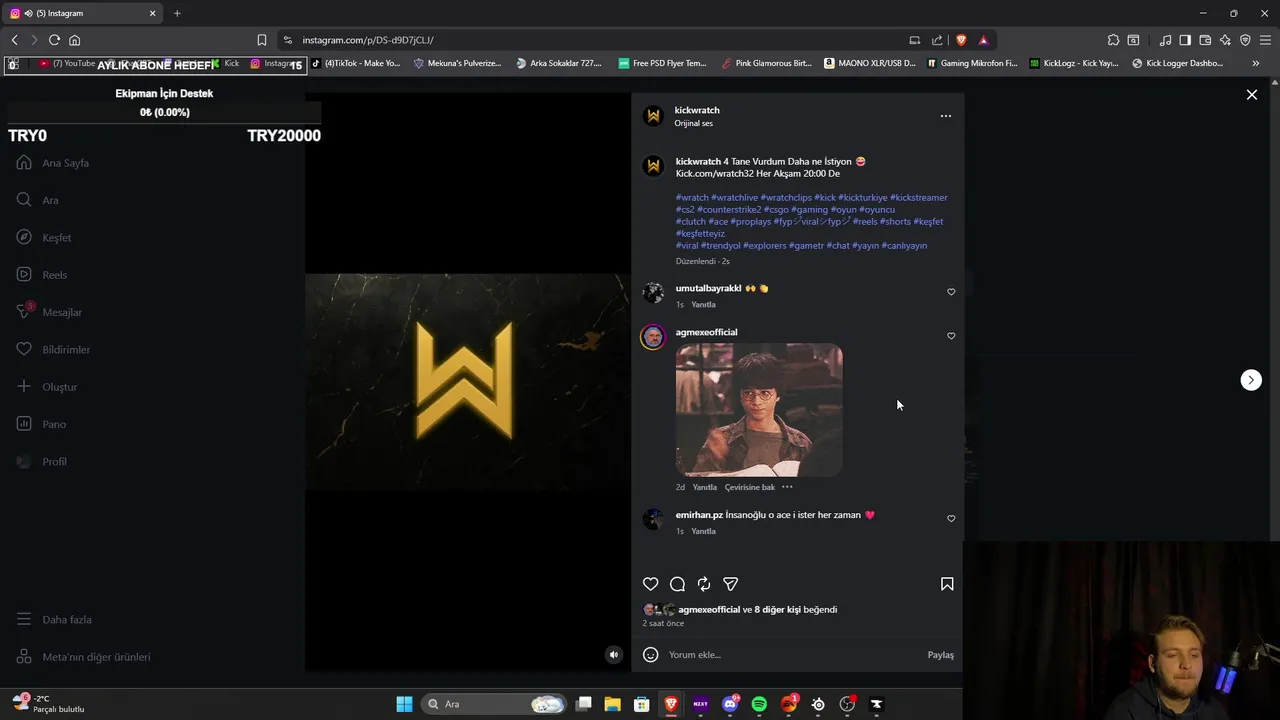The width and height of the screenshot is (1280, 720).
Task: Open File Explorer from the taskbar
Action: point(612,704)
